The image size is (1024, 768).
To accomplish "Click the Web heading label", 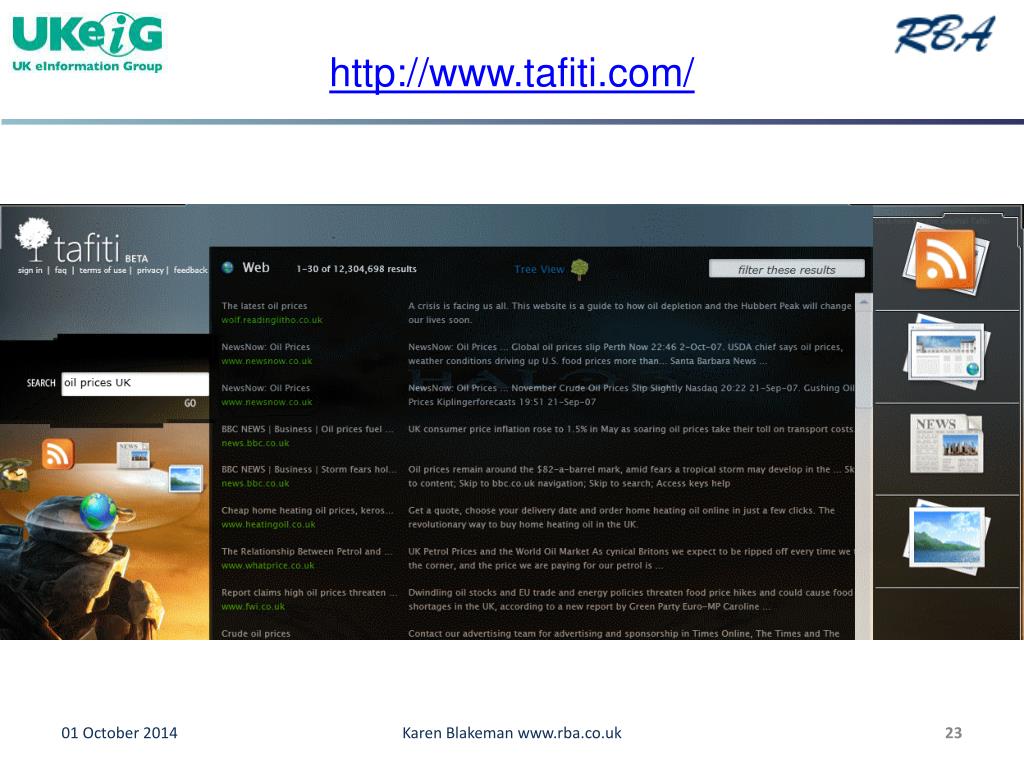I will pos(256,267).
